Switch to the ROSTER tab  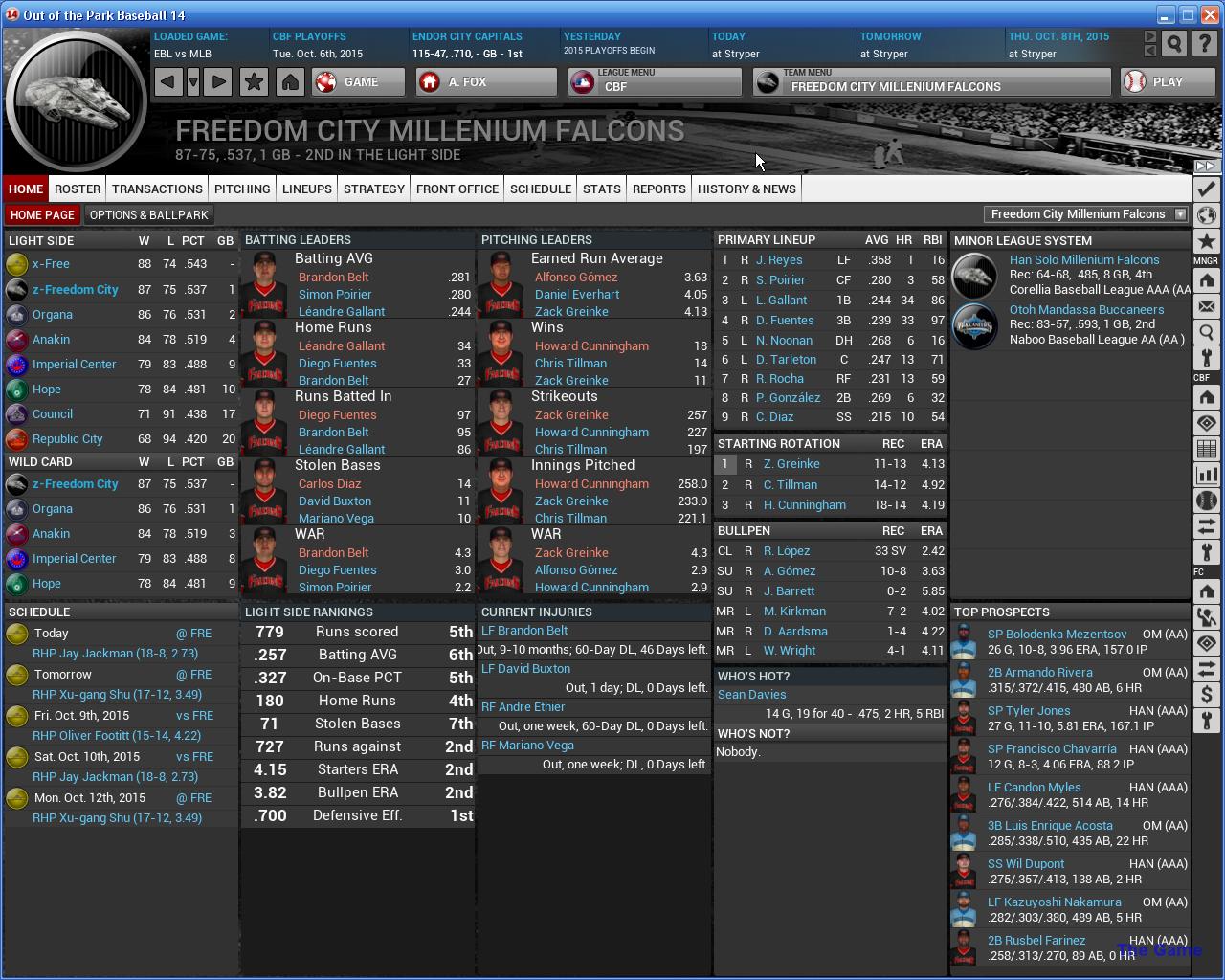pyautogui.click(x=78, y=189)
